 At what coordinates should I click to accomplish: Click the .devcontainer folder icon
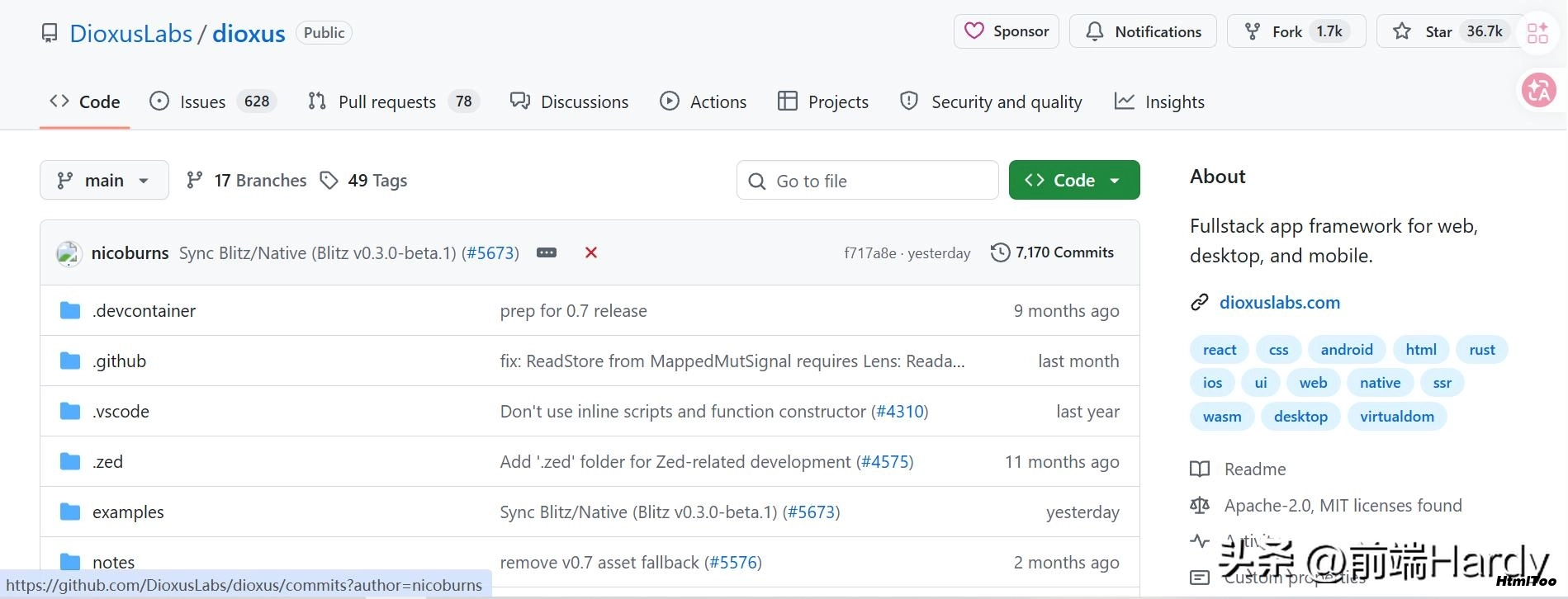[x=70, y=310]
